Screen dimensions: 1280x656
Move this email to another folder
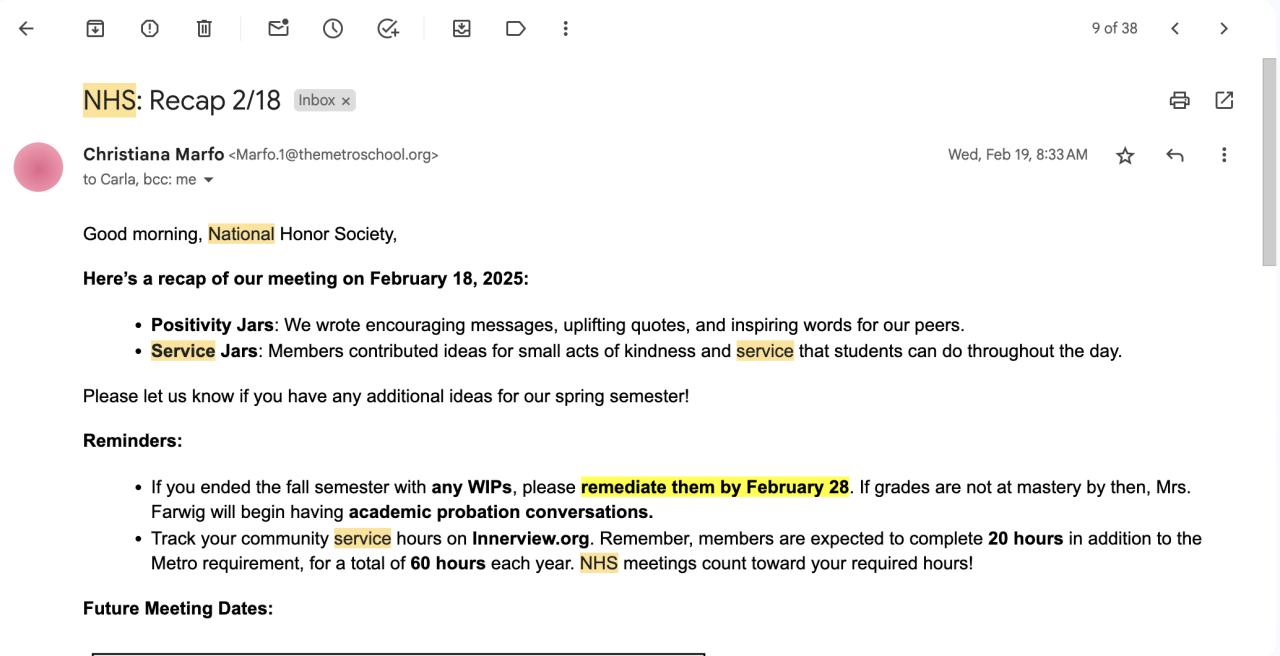click(x=461, y=29)
